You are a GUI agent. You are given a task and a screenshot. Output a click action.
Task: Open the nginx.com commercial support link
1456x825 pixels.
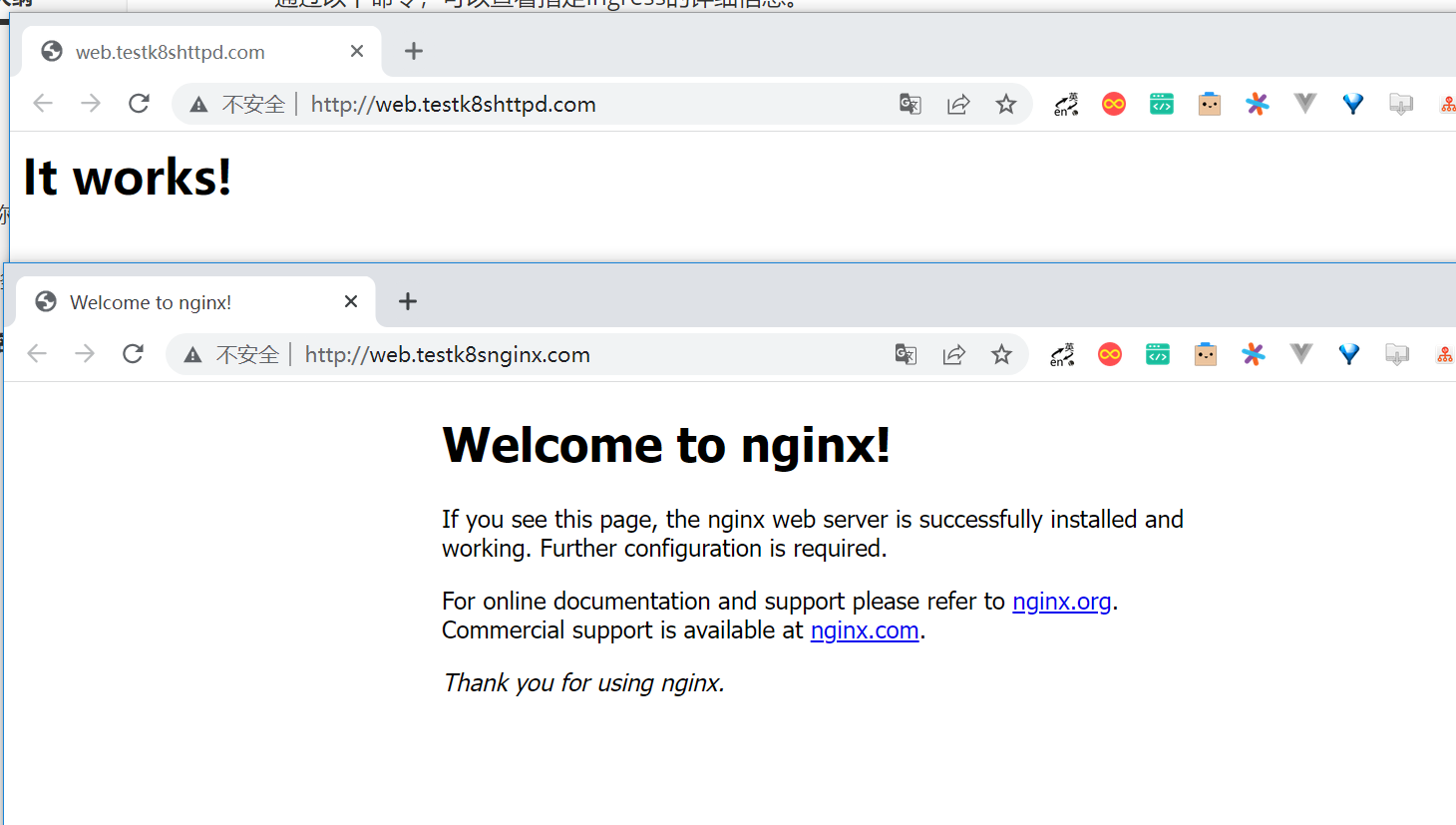point(865,630)
